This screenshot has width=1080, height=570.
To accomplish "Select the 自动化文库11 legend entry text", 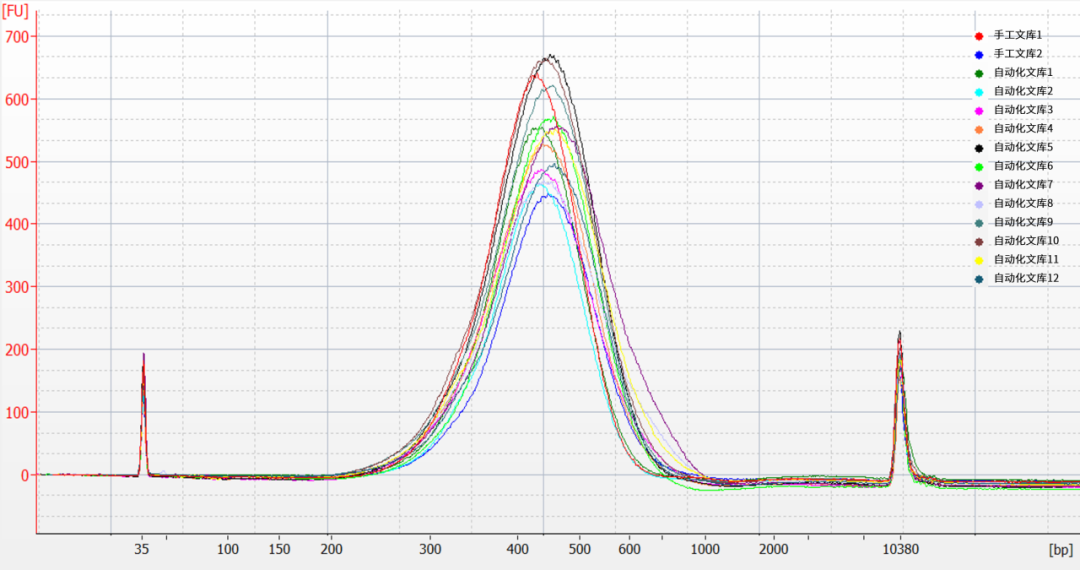I will pyautogui.click(x=1026, y=259).
